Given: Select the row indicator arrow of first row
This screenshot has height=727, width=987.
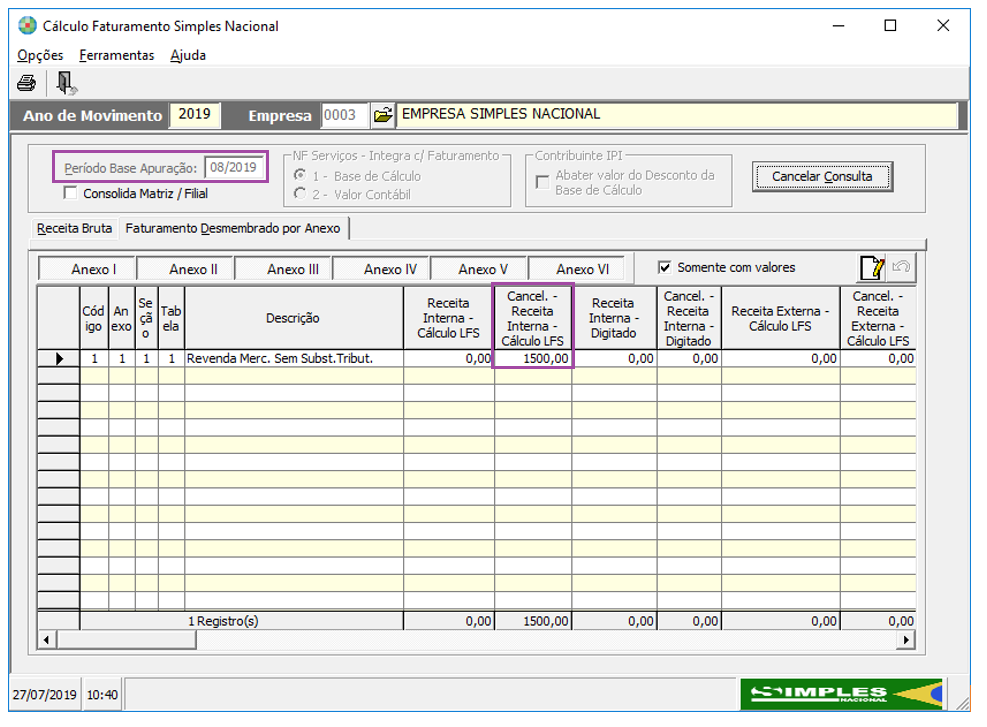Looking at the screenshot, I should 59,359.
